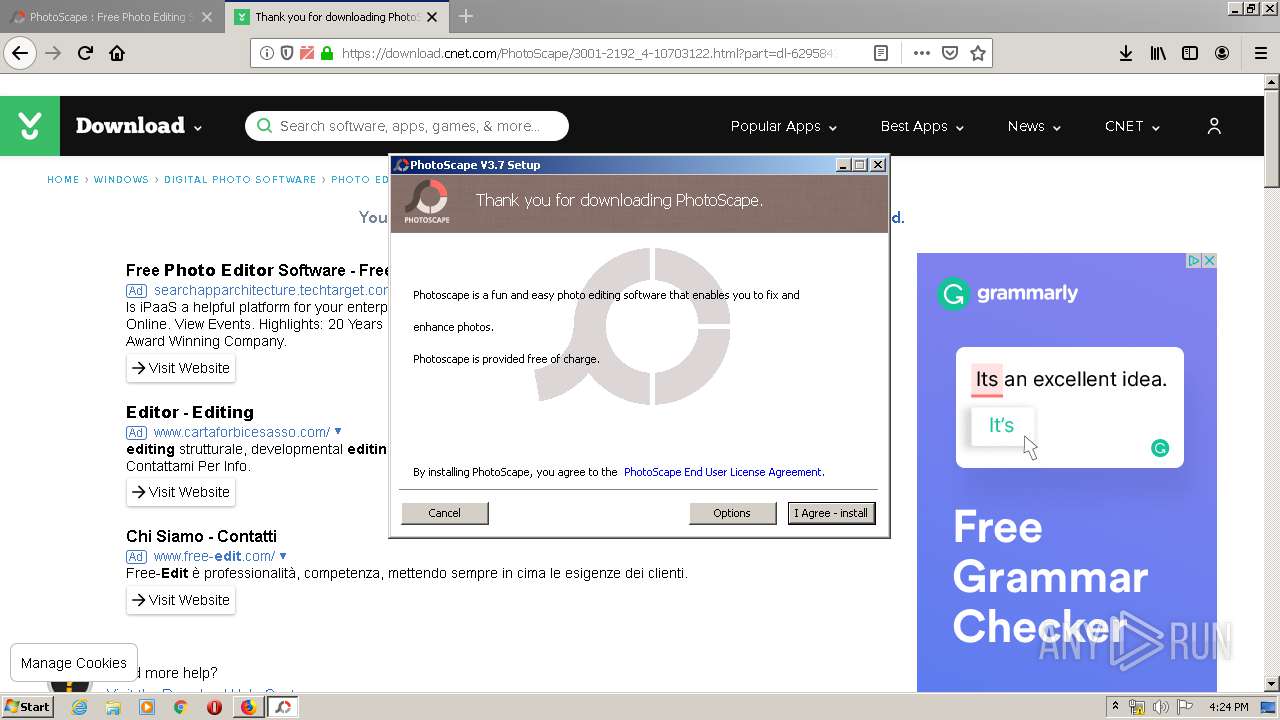
Task: Bookmark this page with the star icon
Action: tap(978, 53)
